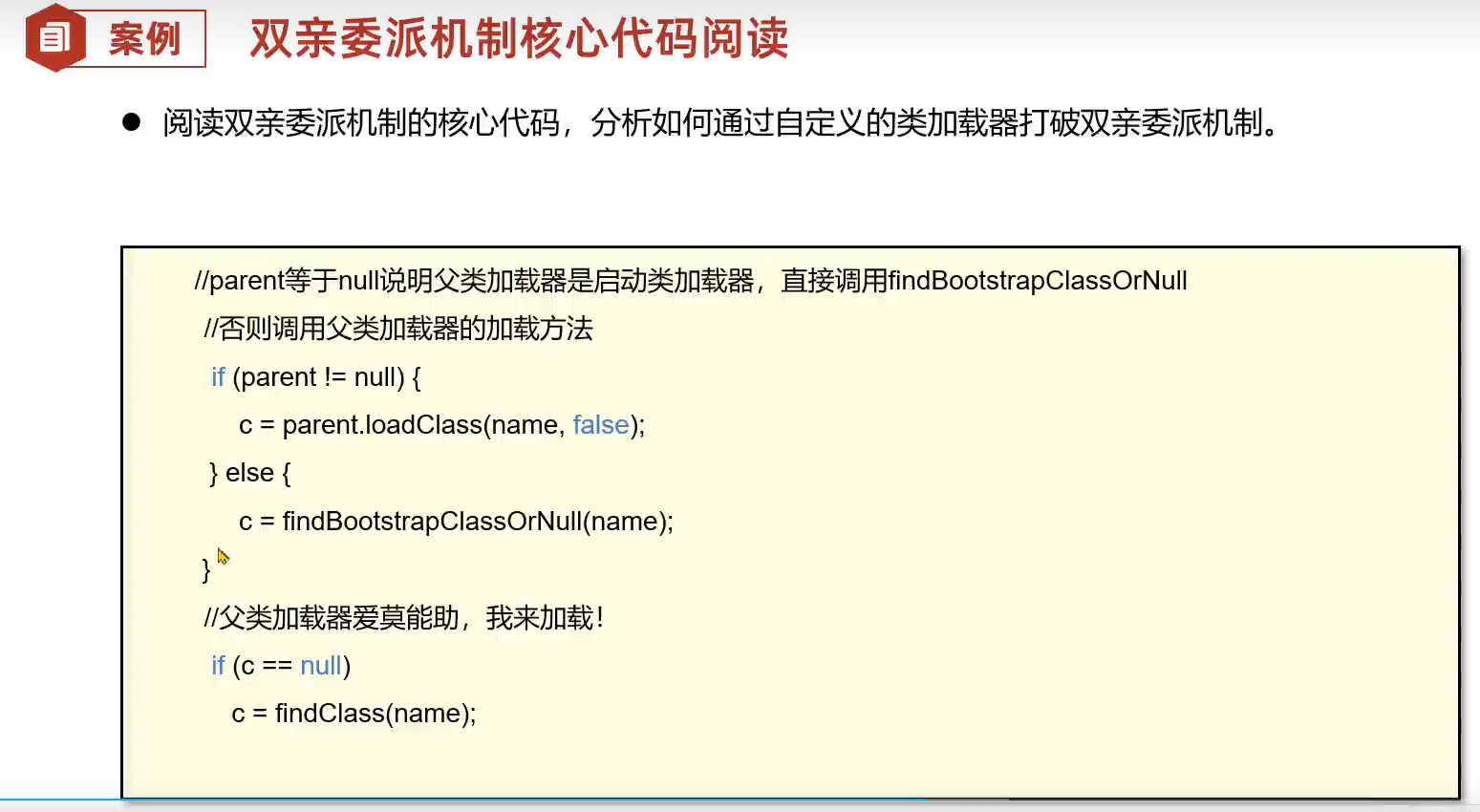Click the comment //父类加载器爱莫能助，我来加载!
Image resolution: width=1480 pixels, height=812 pixels.
tap(403, 618)
